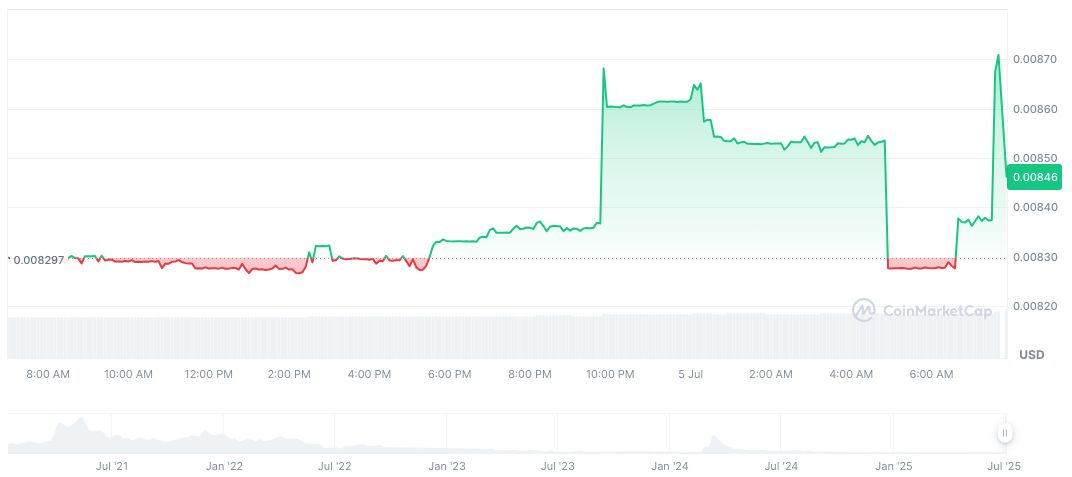This screenshot has height=477, width=1072.
Task: Select Jan '23 in the overview timeline
Action: pos(446,466)
